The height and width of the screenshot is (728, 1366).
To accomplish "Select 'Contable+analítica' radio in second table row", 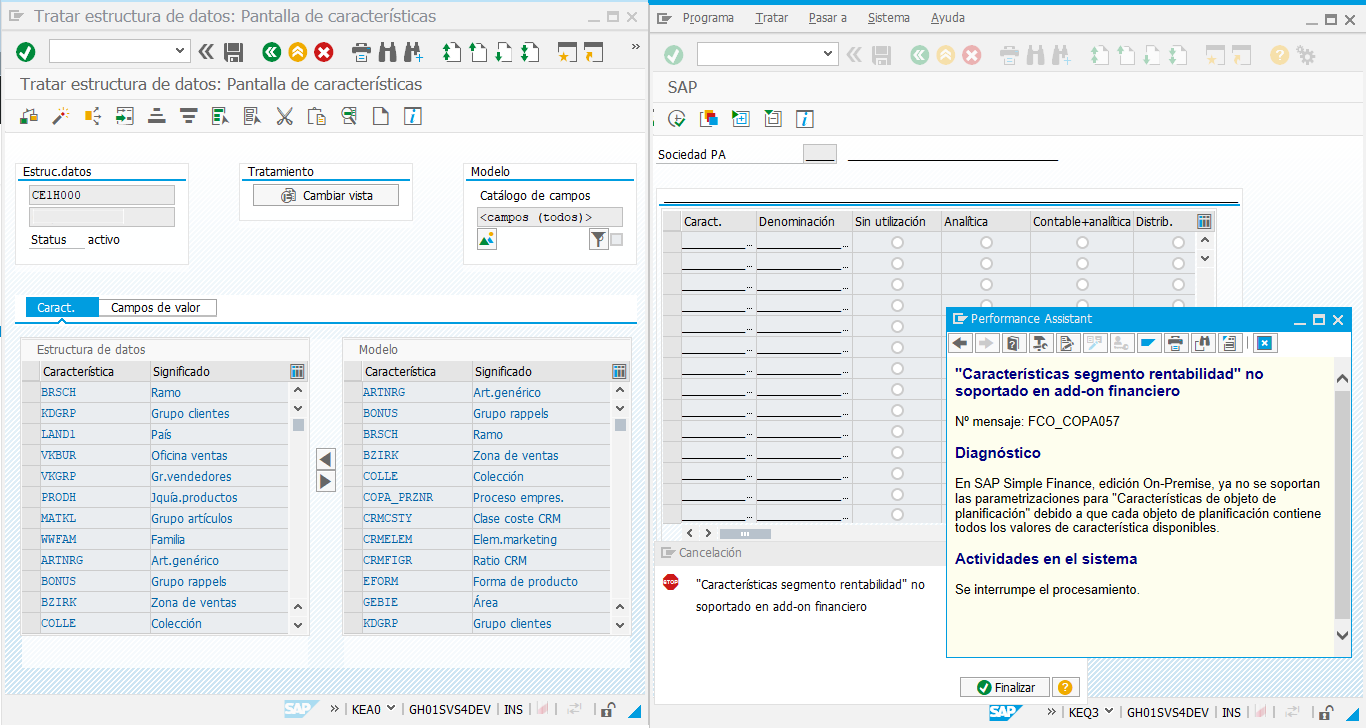I will point(1083,264).
